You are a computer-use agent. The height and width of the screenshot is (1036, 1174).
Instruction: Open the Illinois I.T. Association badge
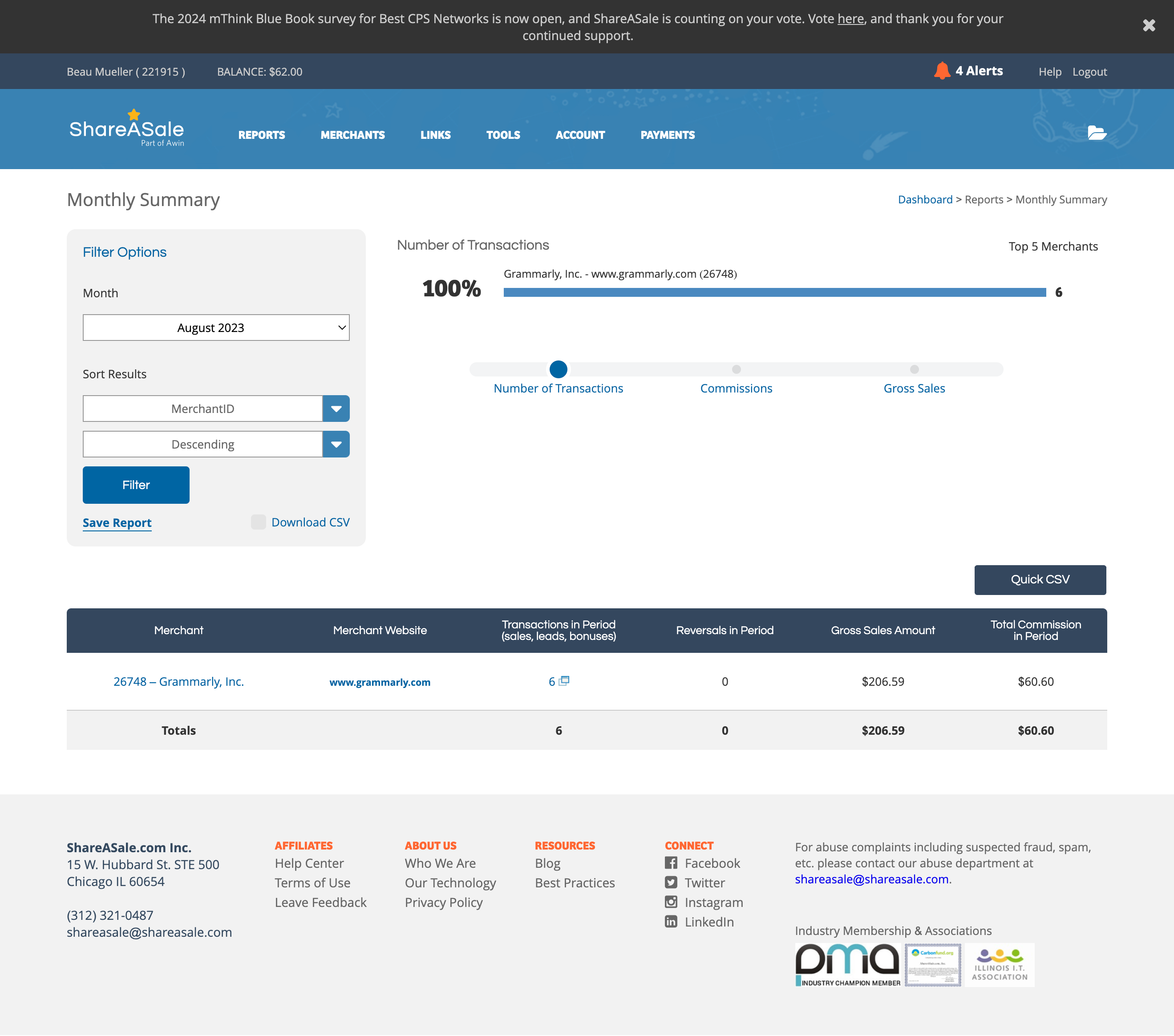coord(1000,965)
